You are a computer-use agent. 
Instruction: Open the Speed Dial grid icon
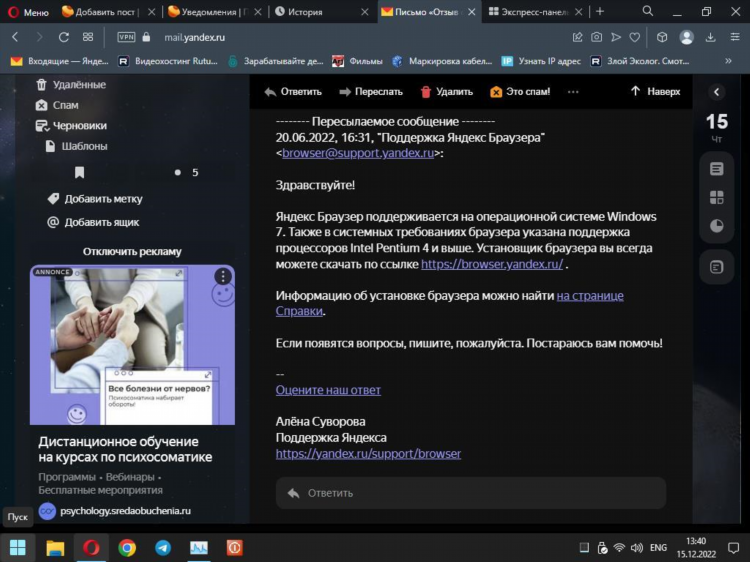coord(88,37)
